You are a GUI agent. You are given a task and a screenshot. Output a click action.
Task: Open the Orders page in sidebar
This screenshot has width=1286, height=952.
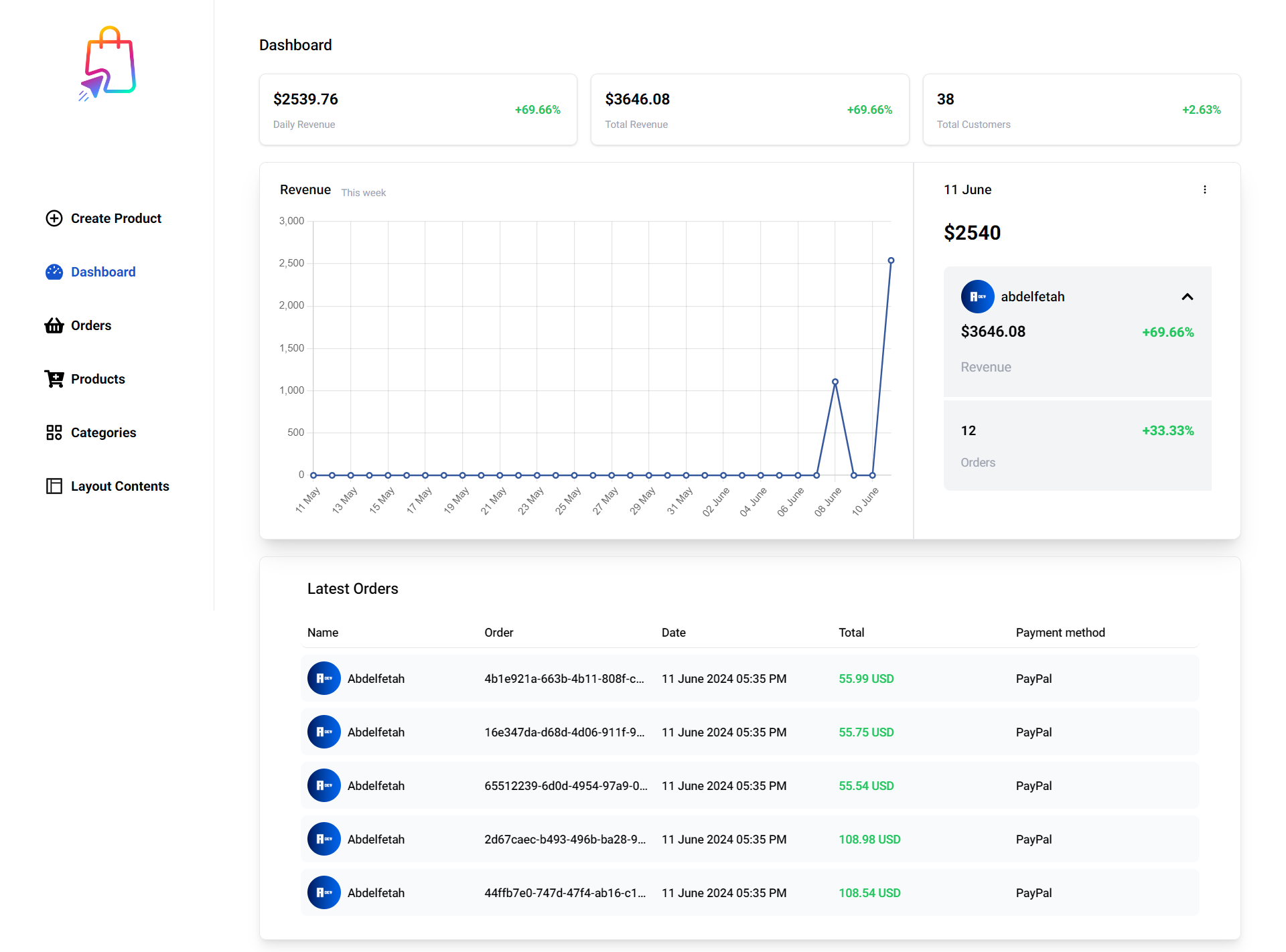(91, 325)
